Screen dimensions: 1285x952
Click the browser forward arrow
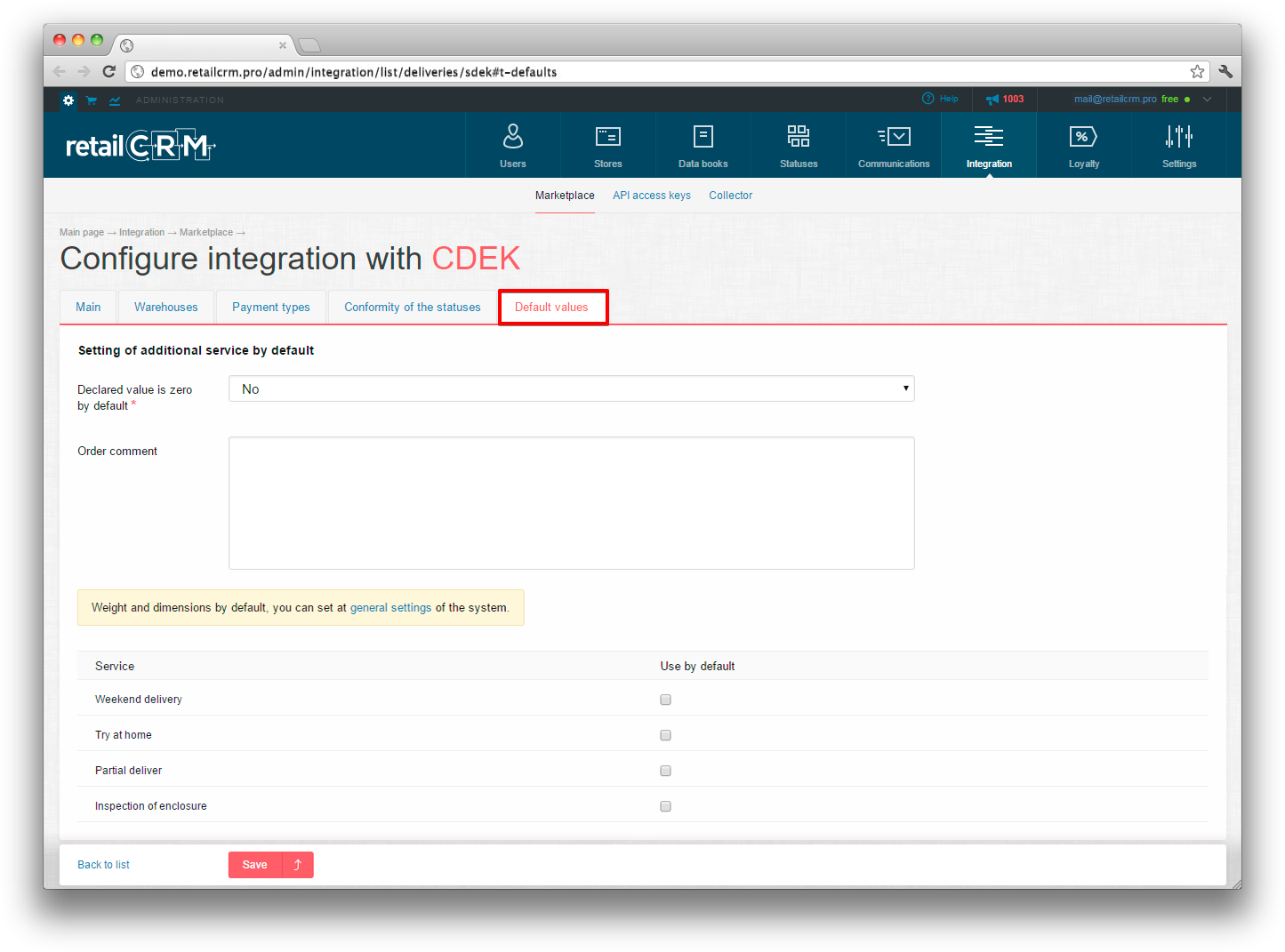pos(84,72)
